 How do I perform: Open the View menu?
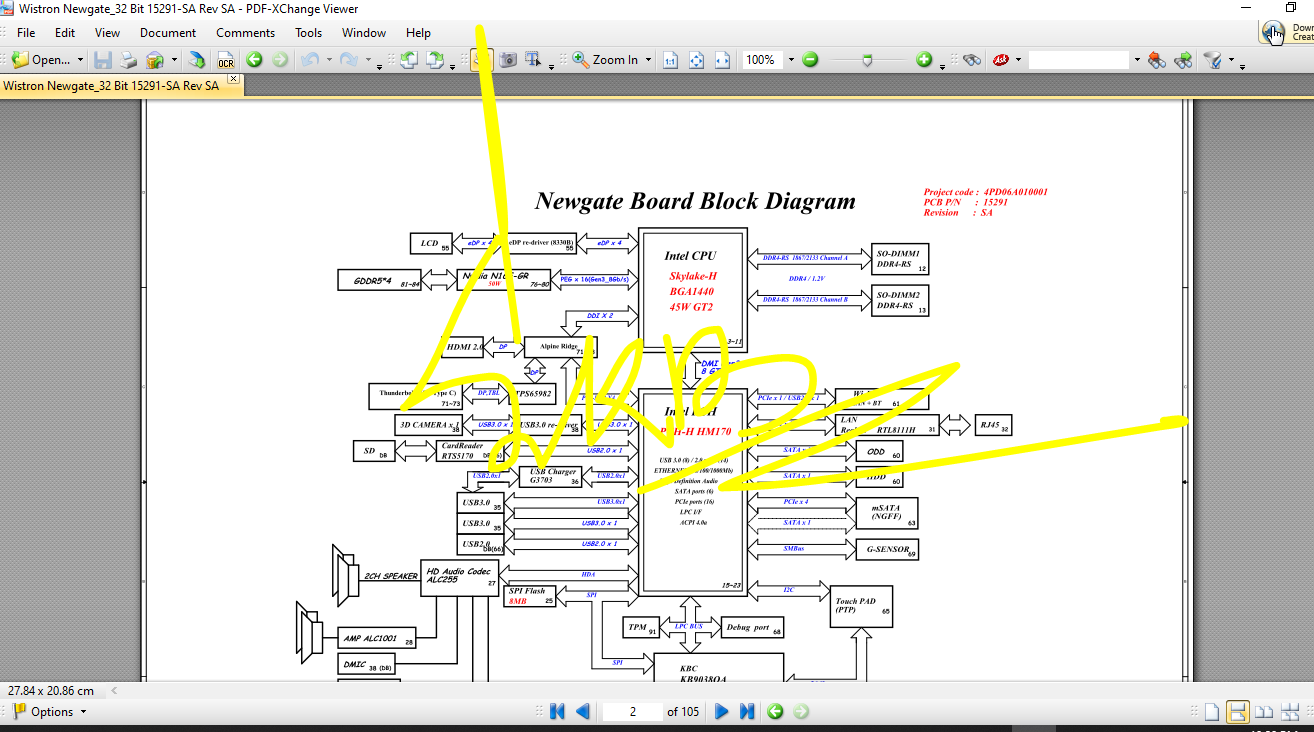pos(108,33)
